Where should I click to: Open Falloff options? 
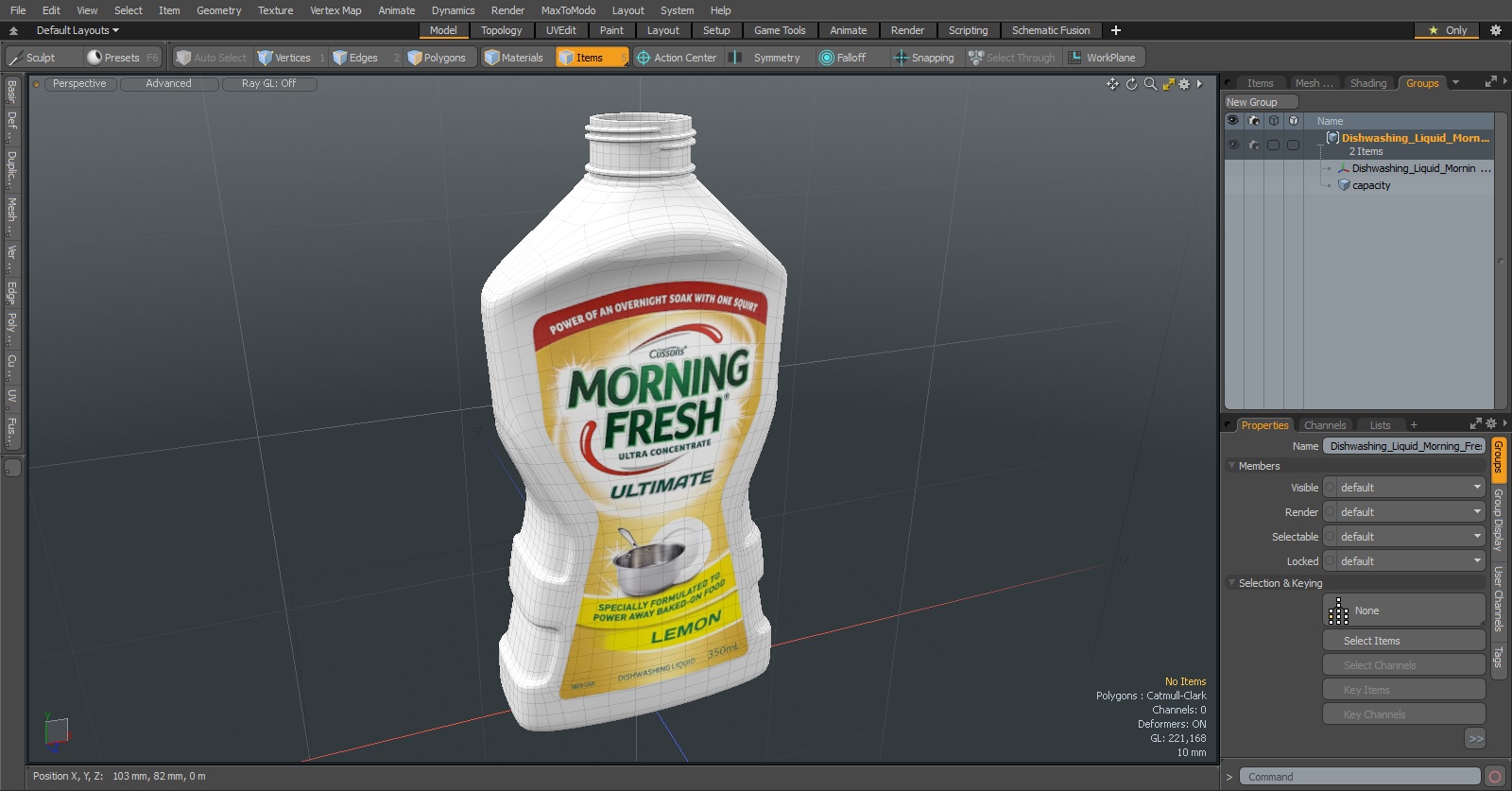pyautogui.click(x=850, y=58)
